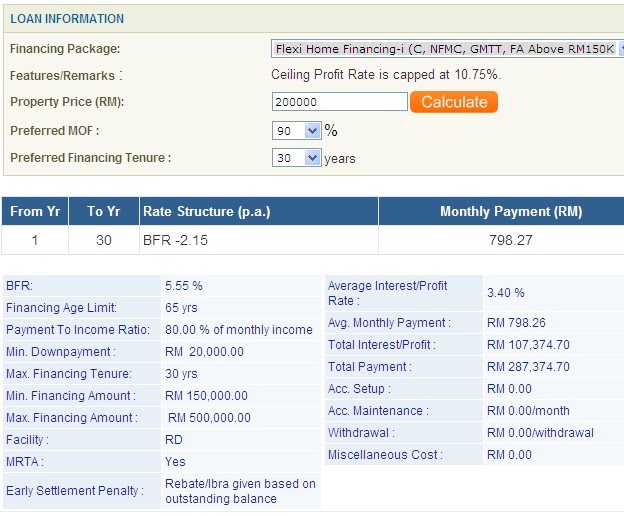This screenshot has width=624, height=516.
Task: Click the Min. Downpayment value RM 20,000.00
Action: [204, 352]
